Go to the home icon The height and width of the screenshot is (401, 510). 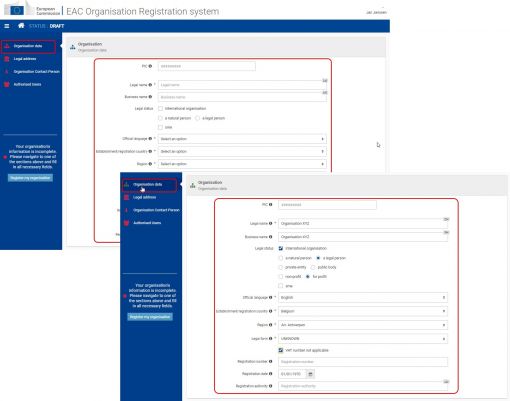21,26
